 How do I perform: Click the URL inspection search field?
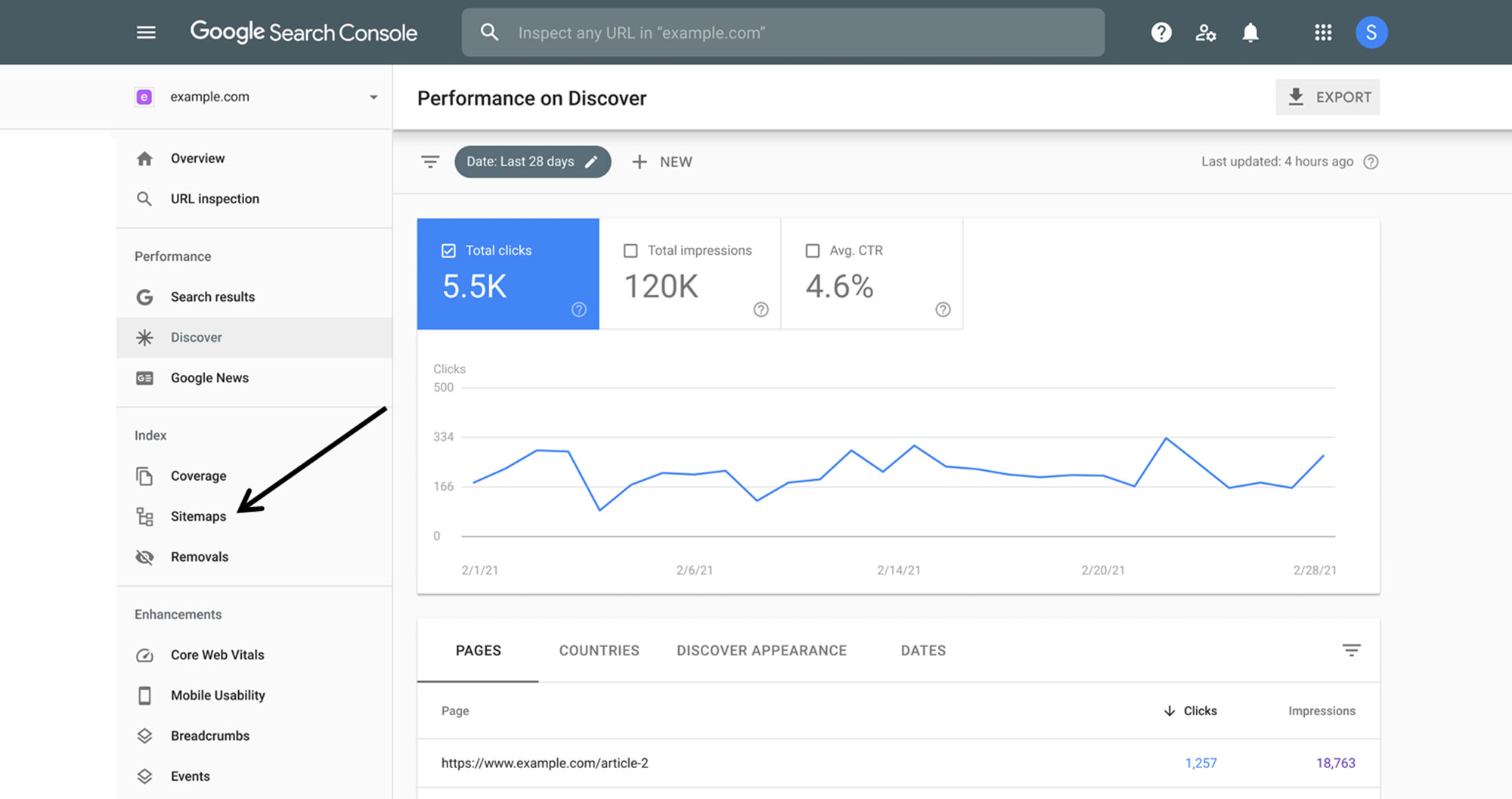point(782,33)
